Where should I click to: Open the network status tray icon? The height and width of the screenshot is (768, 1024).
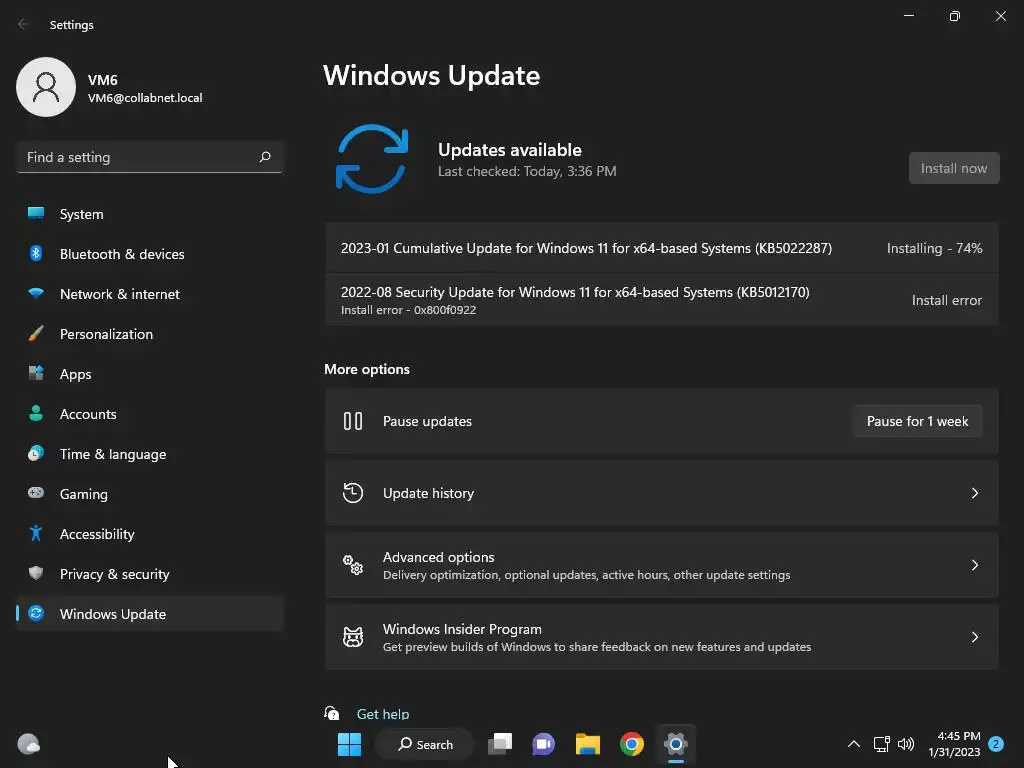click(882, 744)
